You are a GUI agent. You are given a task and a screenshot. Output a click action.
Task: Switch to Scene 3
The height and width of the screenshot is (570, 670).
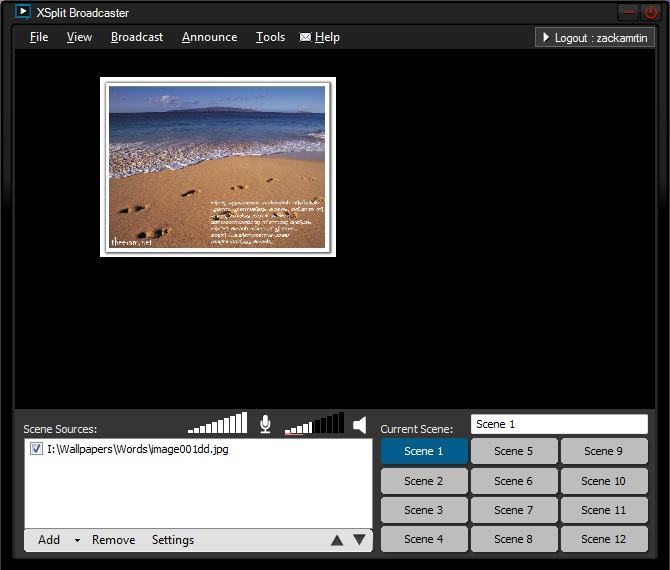point(424,510)
